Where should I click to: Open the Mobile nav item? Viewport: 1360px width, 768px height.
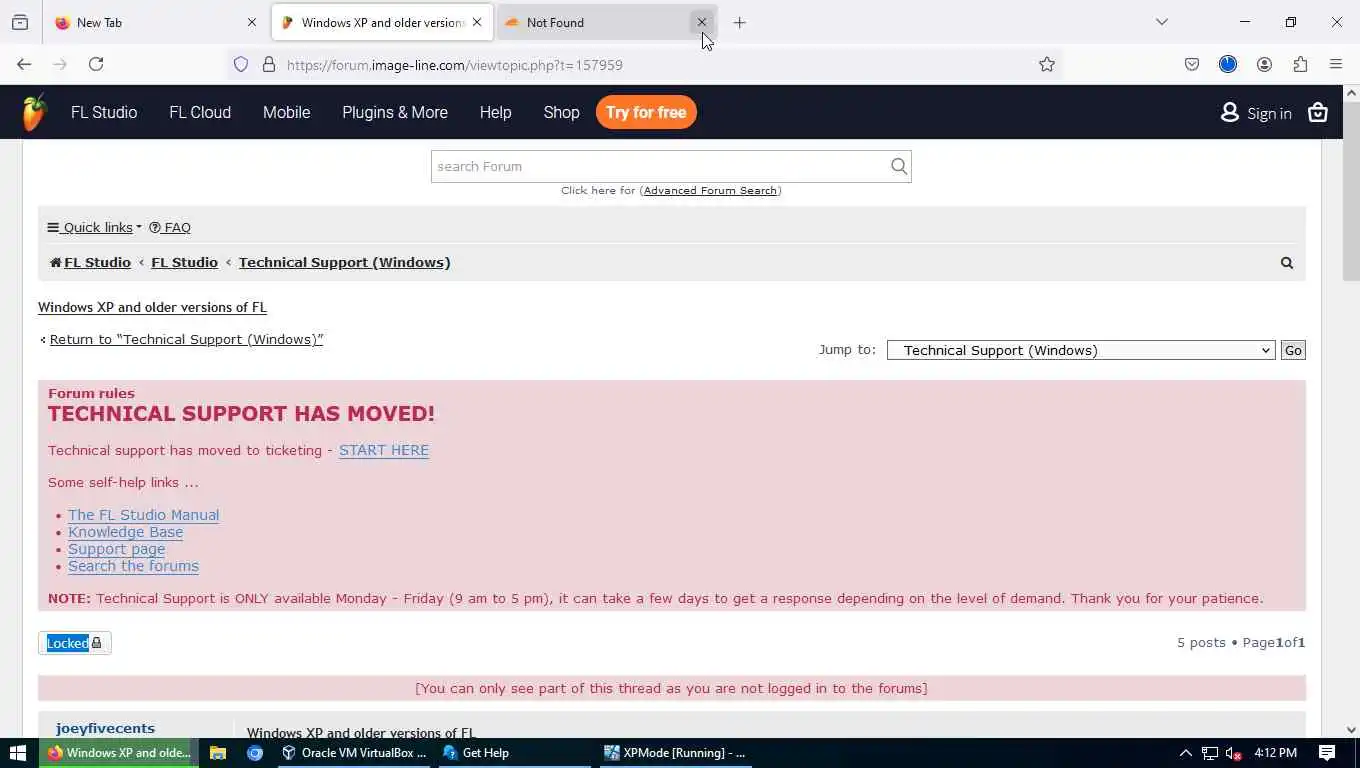286,112
